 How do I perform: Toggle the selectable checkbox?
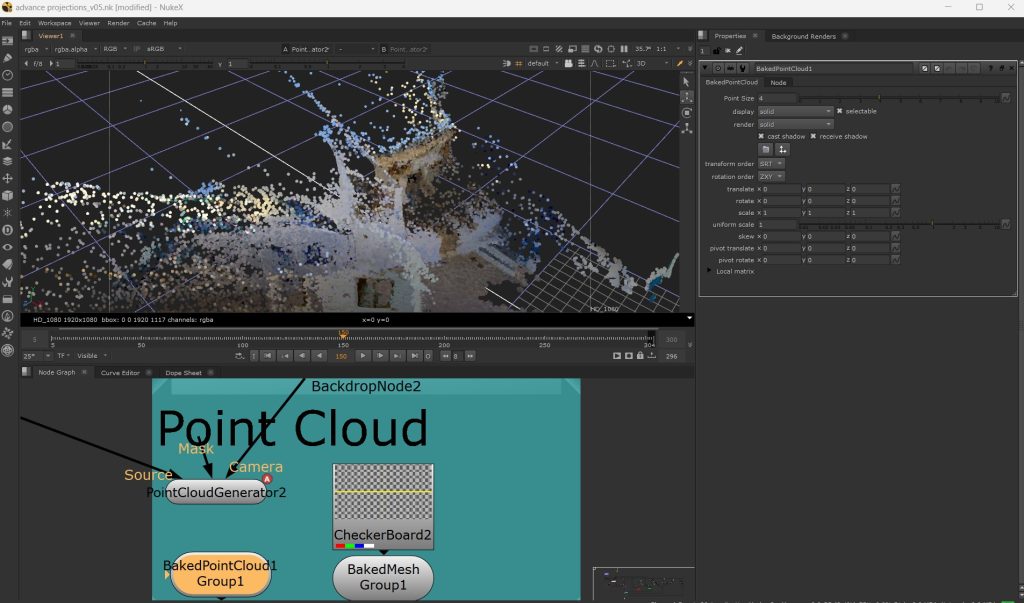pyautogui.click(x=840, y=111)
